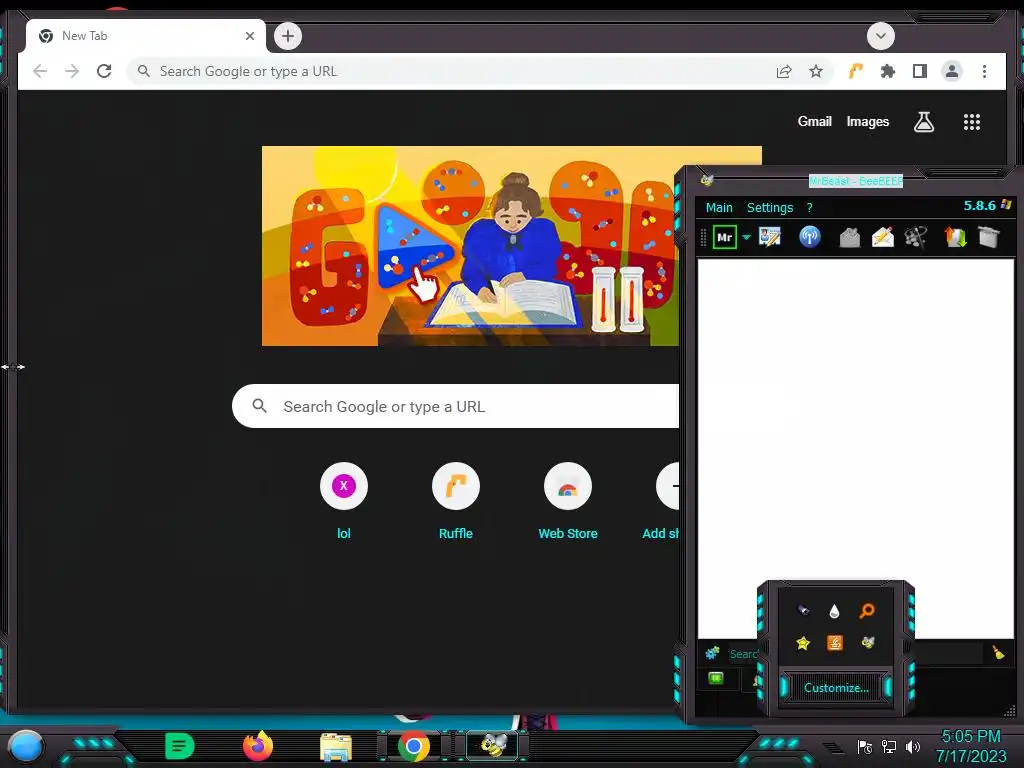This screenshot has height=768, width=1024.
Task: Click the Ruffle extension icon in Chrome toolbar
Action: pos(856,71)
